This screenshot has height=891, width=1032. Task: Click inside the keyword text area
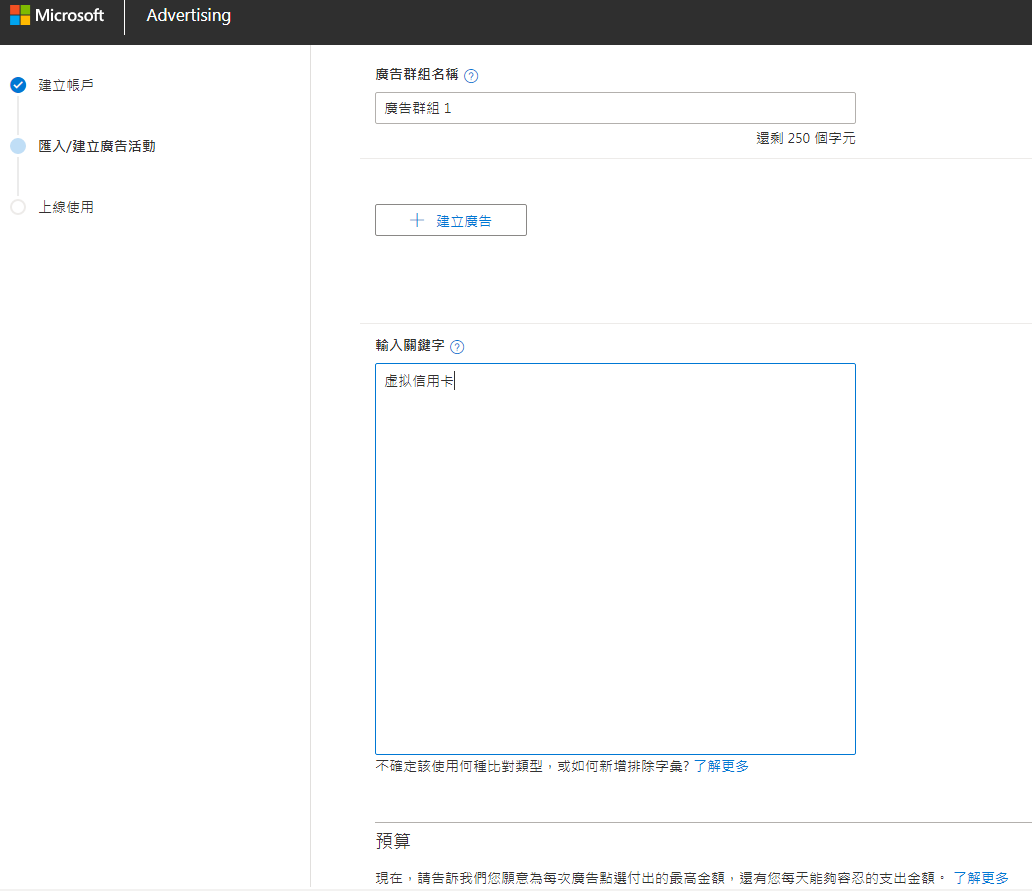pyautogui.click(x=615, y=560)
